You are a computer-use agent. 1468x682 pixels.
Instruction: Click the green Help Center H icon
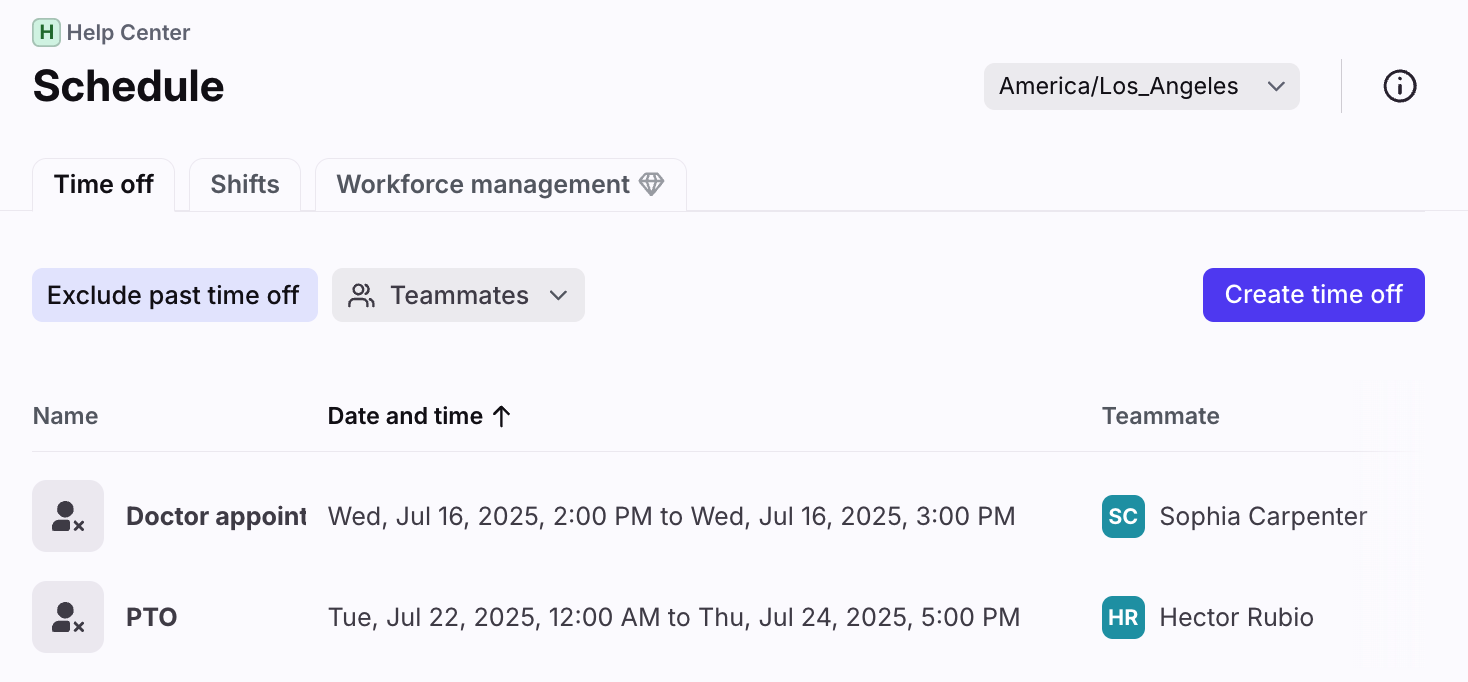click(46, 32)
